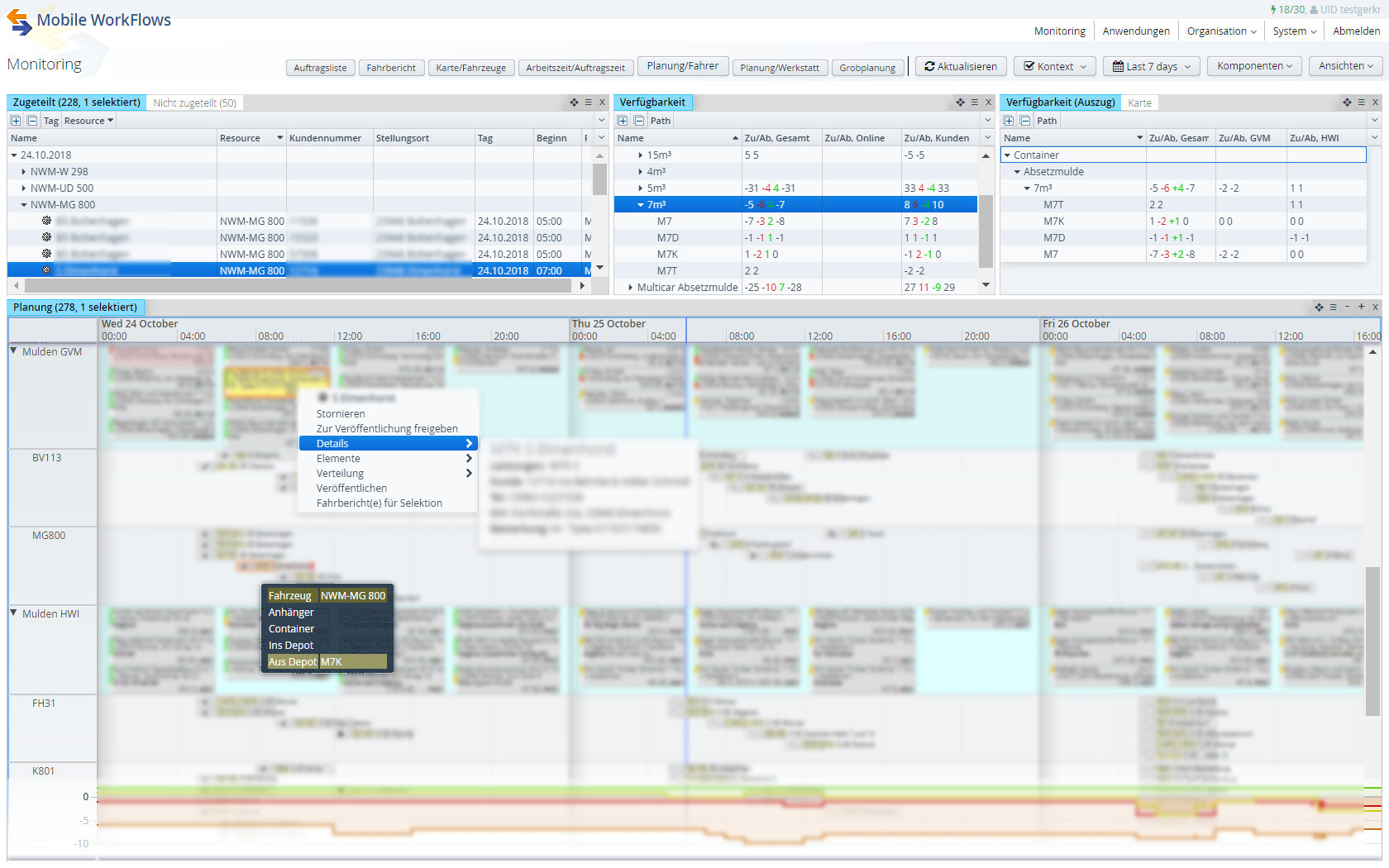1389x868 pixels.
Task: Switch to the Nicht zugeteilt (50) tab
Action: point(195,103)
